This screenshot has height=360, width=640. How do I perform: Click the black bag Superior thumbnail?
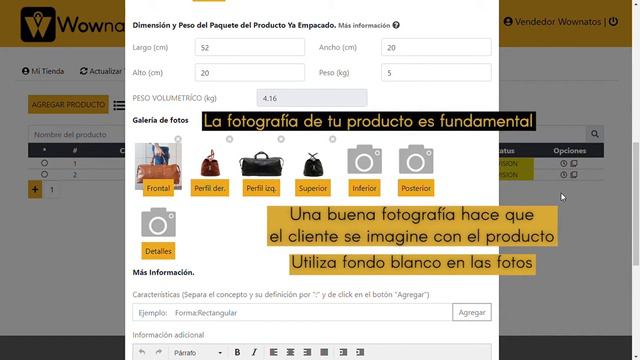[x=313, y=164]
